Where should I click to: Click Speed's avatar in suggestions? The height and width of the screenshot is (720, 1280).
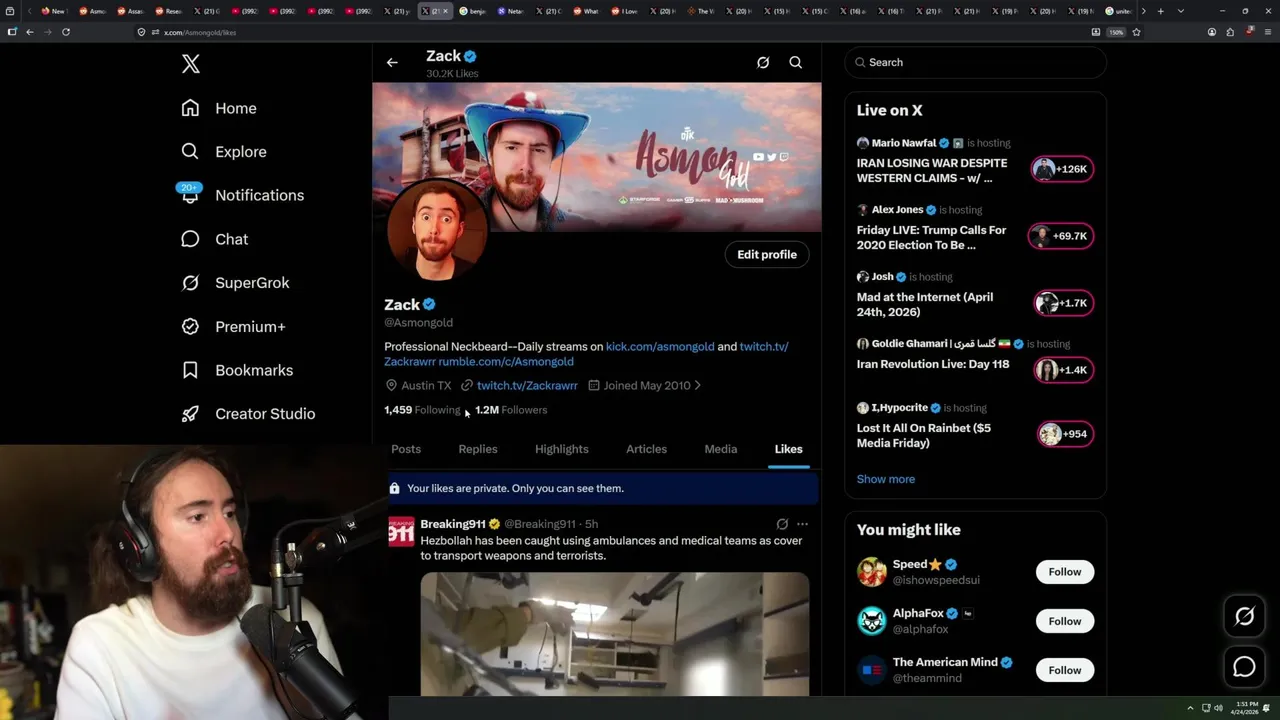pyautogui.click(x=872, y=572)
